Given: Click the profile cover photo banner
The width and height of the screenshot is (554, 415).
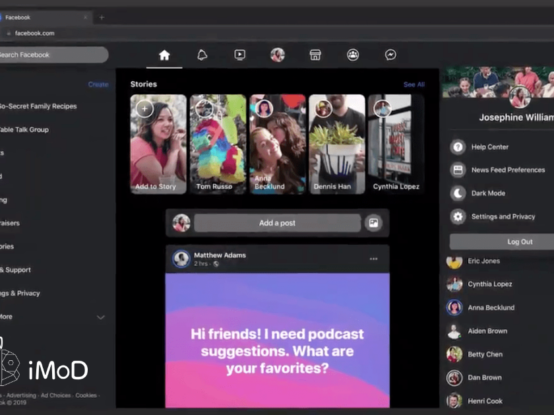Looking at the screenshot, I should coord(498,82).
